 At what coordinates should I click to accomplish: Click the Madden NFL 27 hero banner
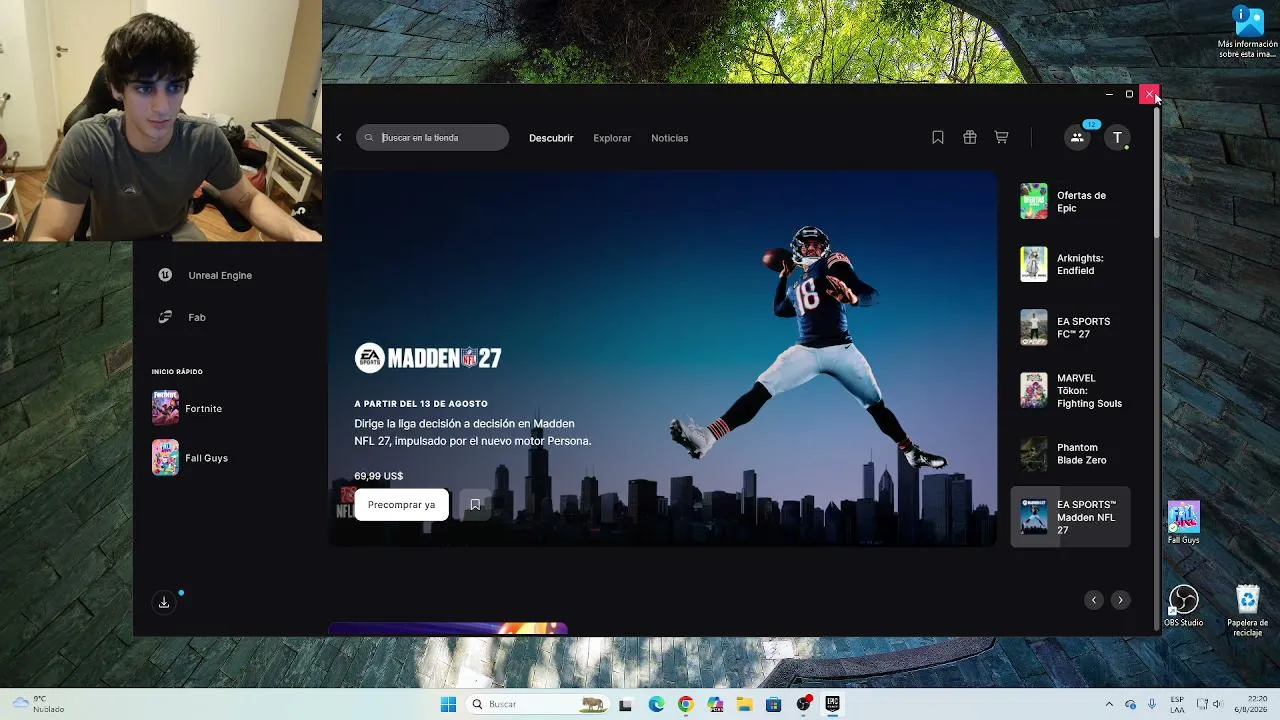(x=663, y=358)
